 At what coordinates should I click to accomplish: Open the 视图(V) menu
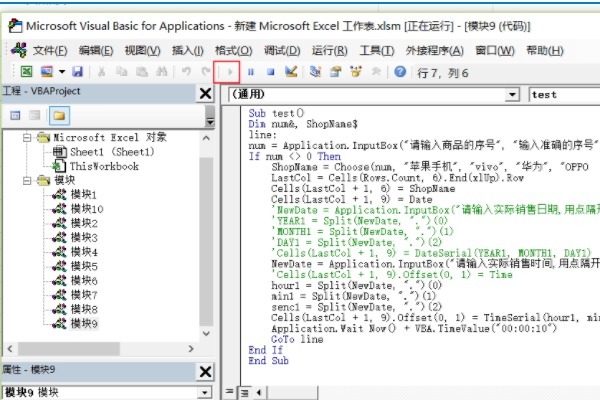pyautogui.click(x=142, y=51)
